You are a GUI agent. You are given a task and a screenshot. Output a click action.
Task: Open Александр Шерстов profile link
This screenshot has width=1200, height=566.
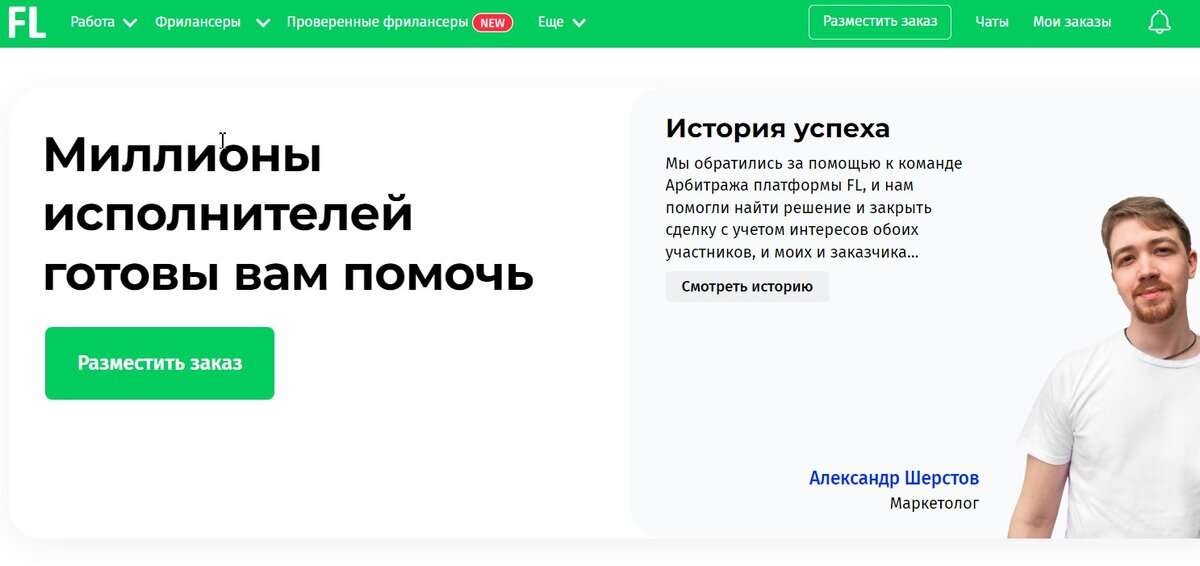(894, 478)
